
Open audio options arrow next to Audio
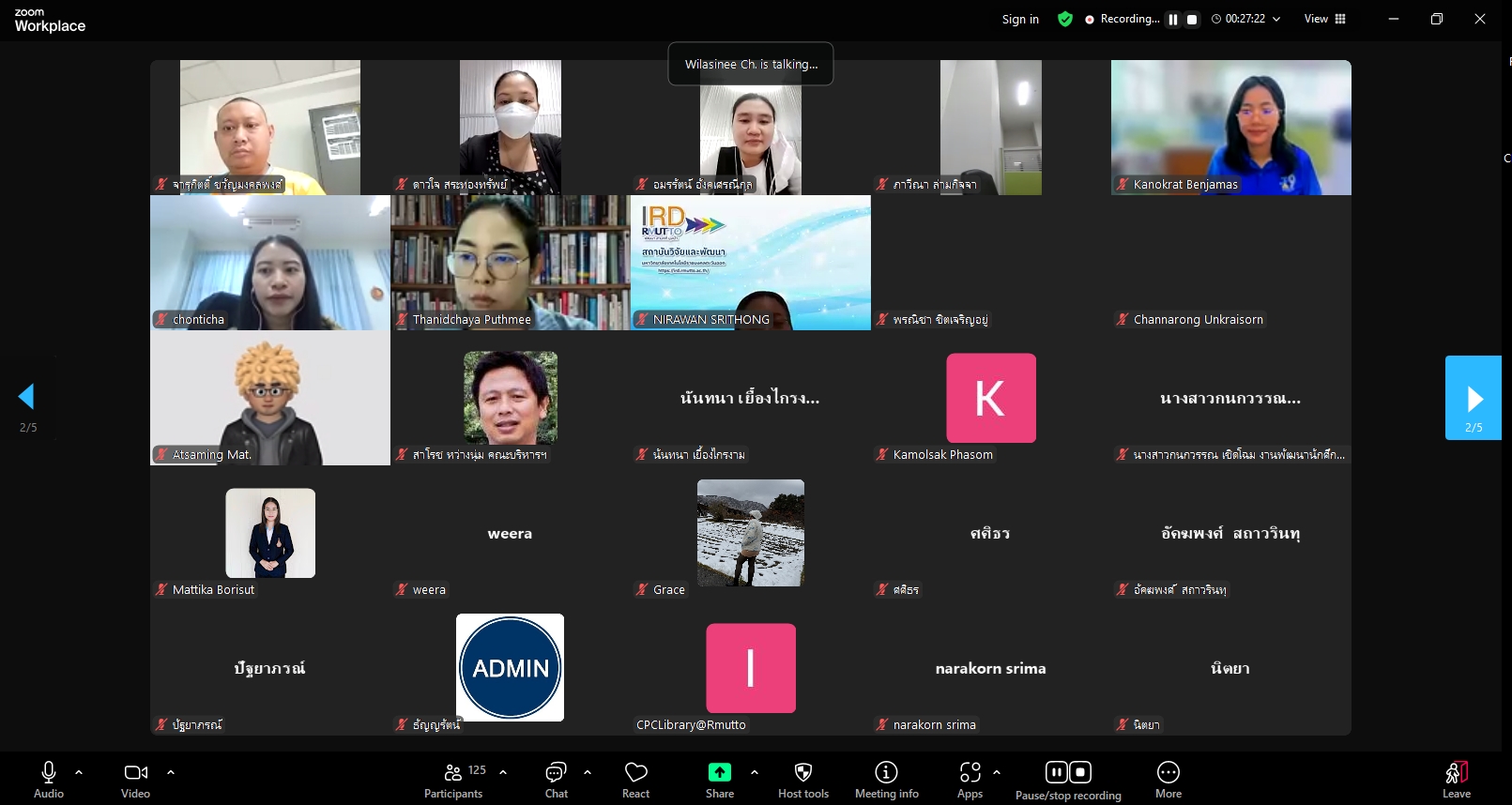point(79,772)
